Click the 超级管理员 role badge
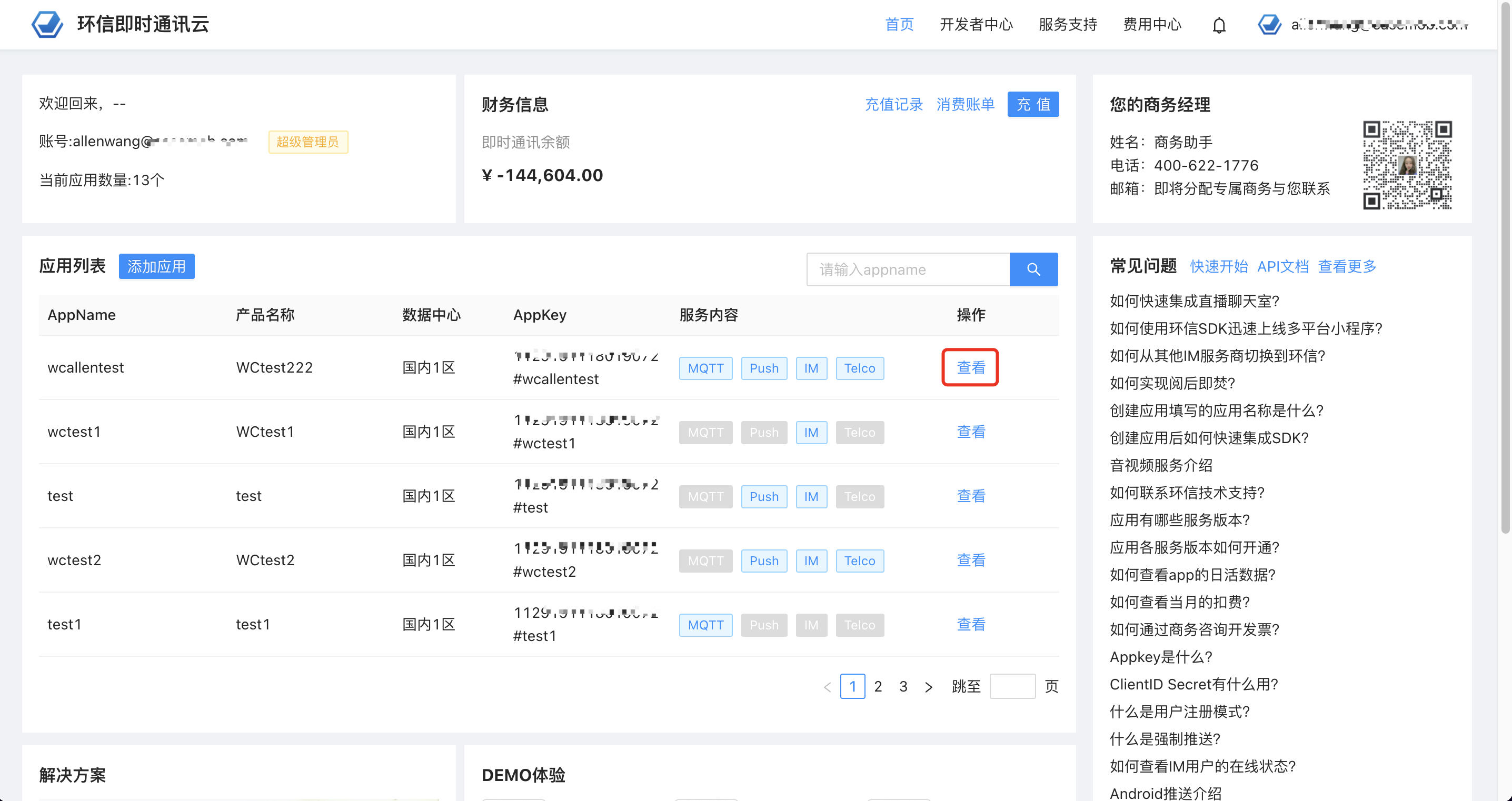The width and height of the screenshot is (1512, 801). [308, 142]
